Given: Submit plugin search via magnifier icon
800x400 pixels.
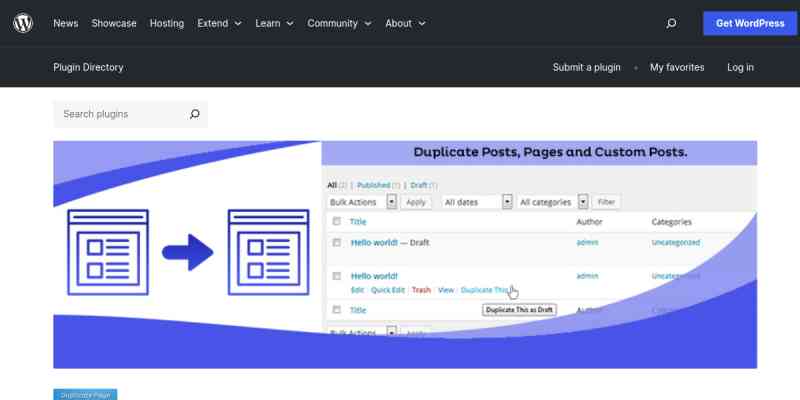Looking at the screenshot, I should pyautogui.click(x=194, y=114).
